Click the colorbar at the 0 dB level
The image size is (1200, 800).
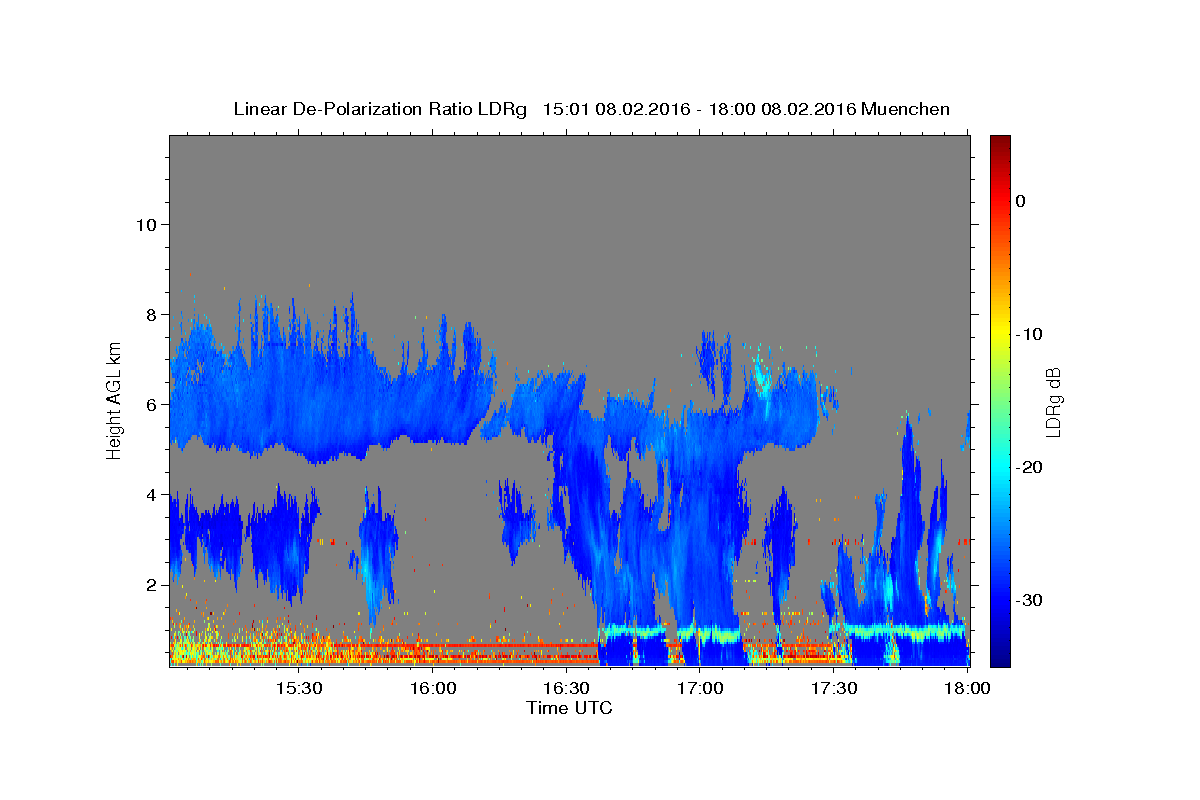click(x=1000, y=201)
